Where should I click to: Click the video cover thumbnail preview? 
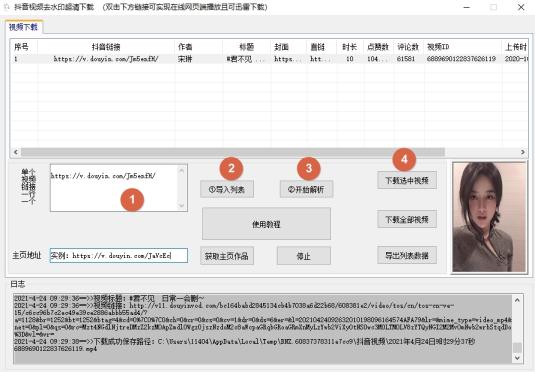click(x=490, y=217)
